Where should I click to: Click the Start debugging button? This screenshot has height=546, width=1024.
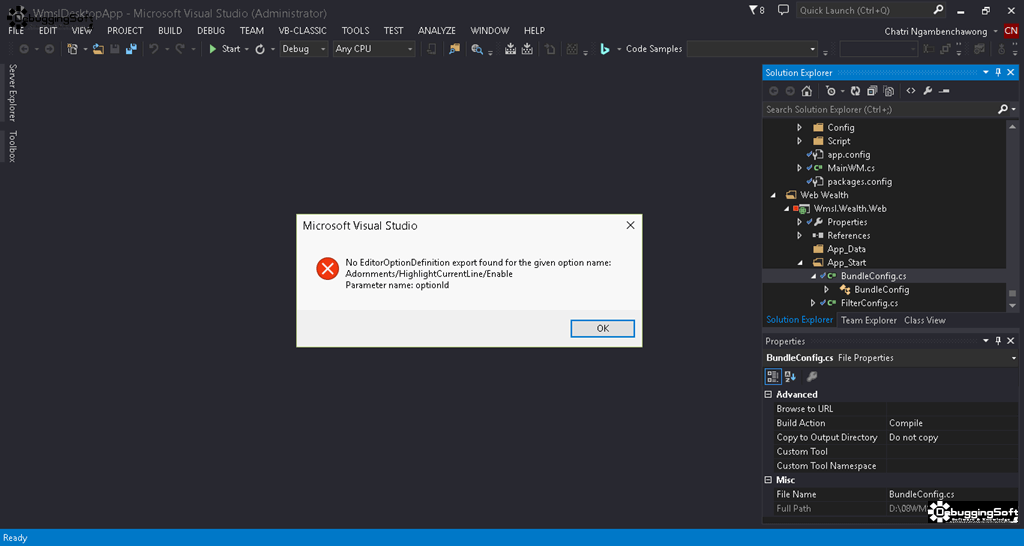pos(225,49)
